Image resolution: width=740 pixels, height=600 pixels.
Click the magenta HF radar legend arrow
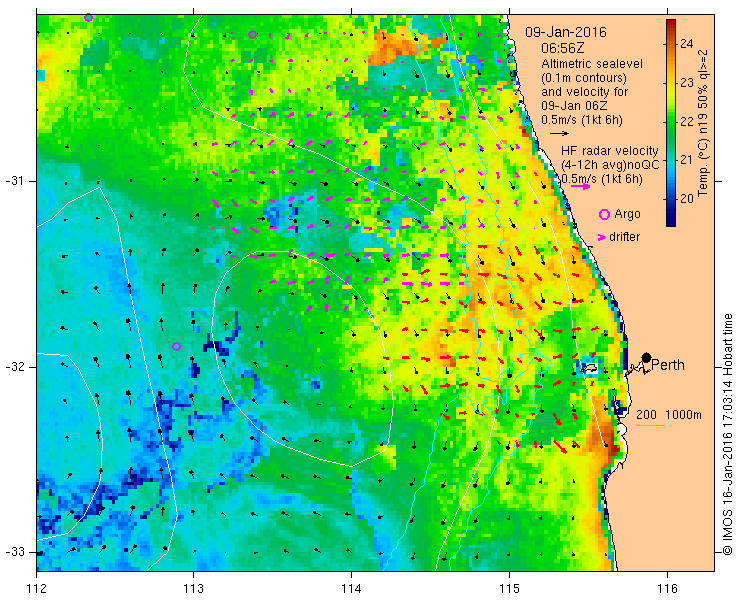pyautogui.click(x=580, y=186)
